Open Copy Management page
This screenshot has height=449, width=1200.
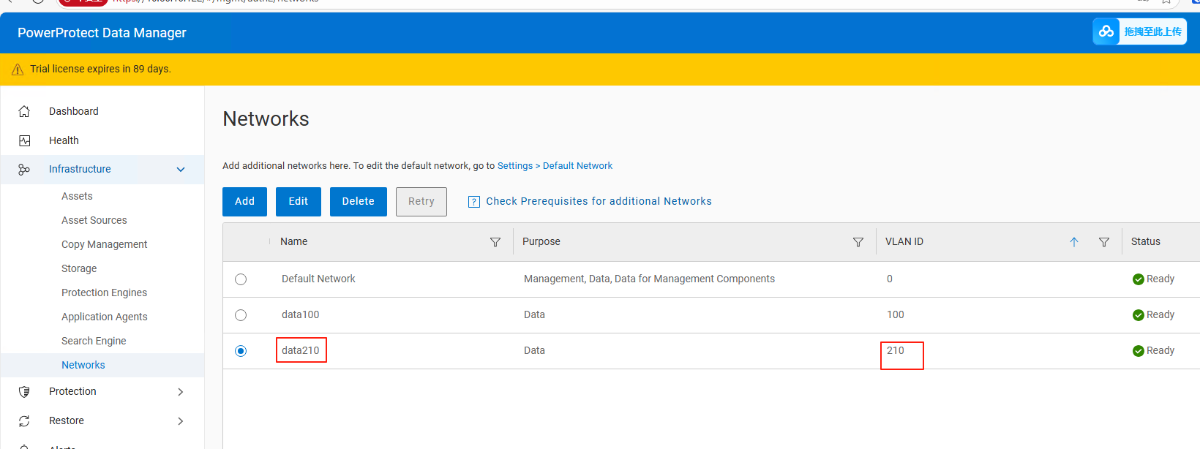(104, 244)
